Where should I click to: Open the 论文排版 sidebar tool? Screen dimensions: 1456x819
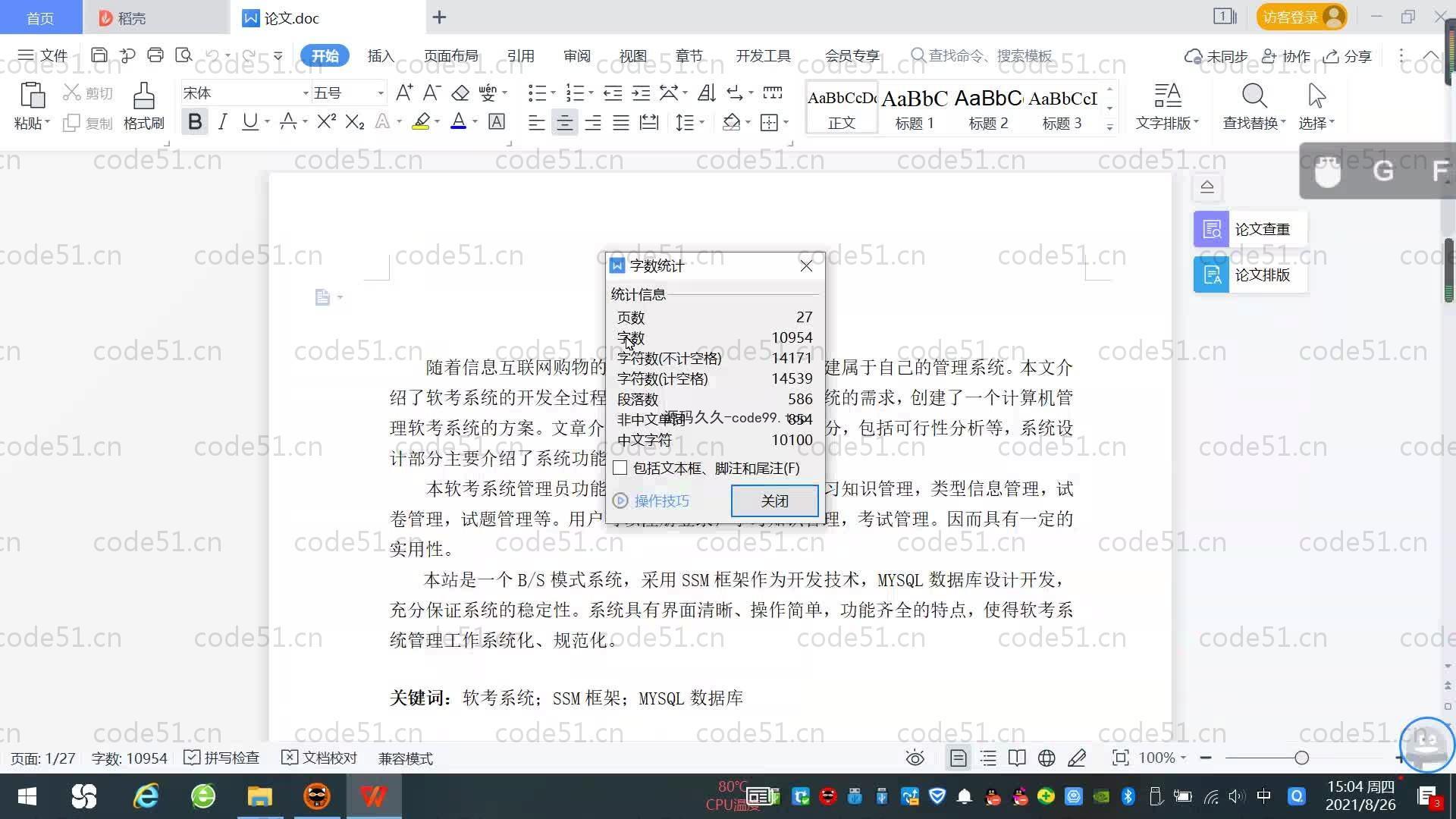1250,275
